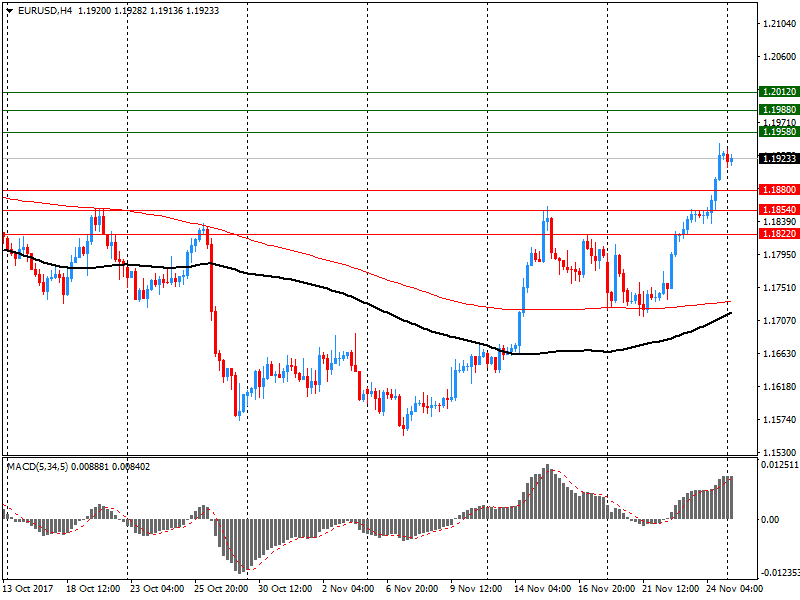Click the 1.17510 price scale value
Screen dimensions: 800x600
click(x=780, y=288)
